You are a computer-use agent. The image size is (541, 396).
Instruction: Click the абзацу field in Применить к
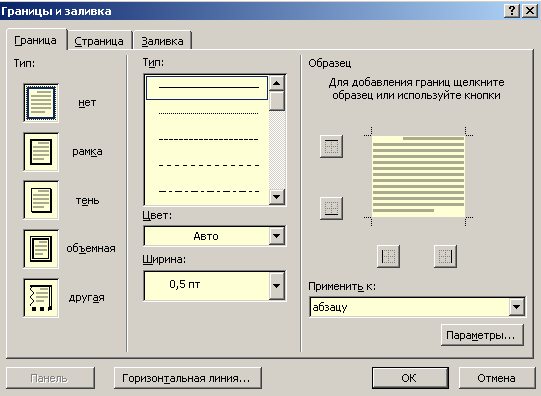(409, 307)
